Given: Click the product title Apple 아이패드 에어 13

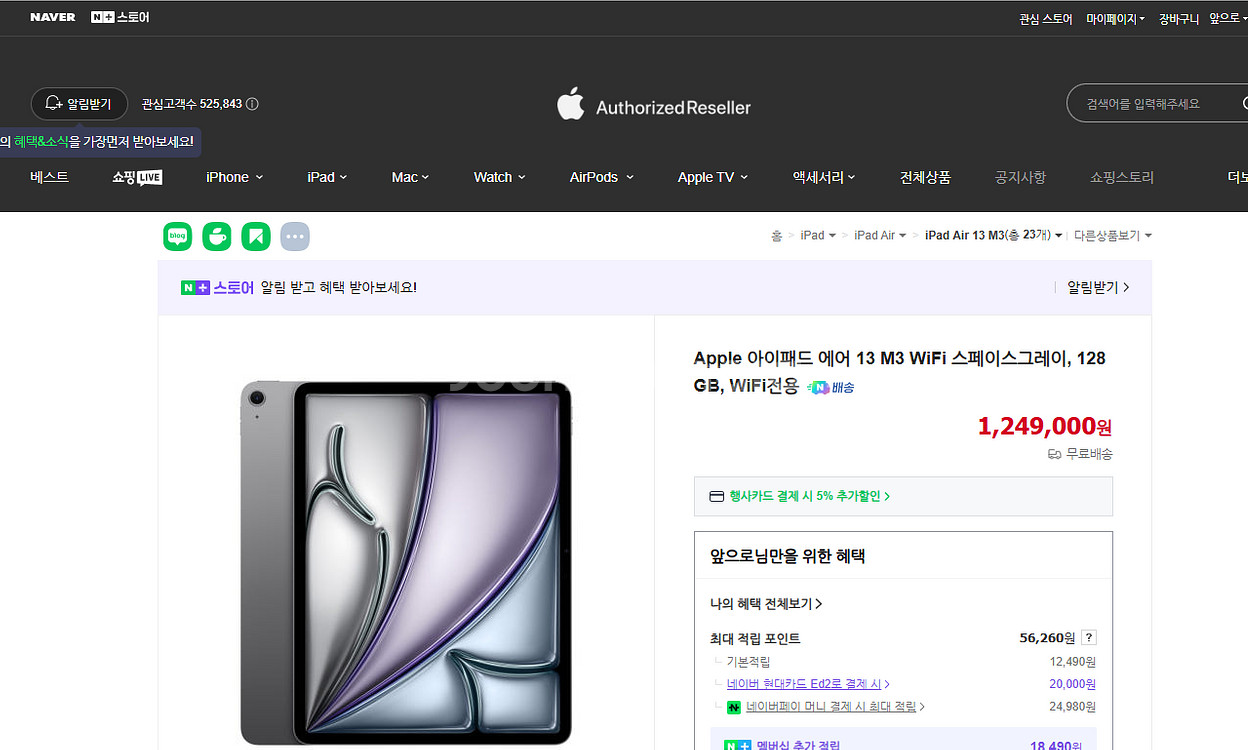Looking at the screenshot, I should 900,371.
